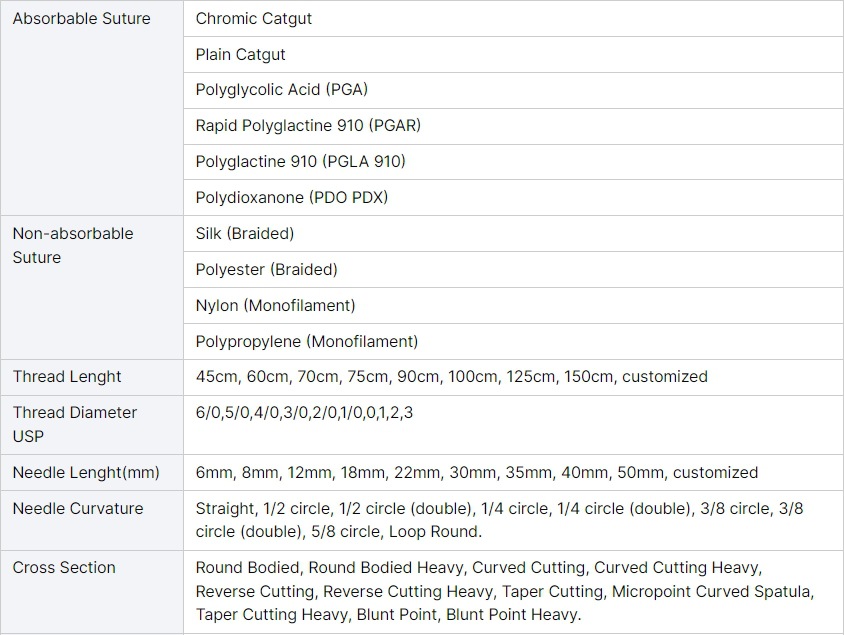Click the Non-absorbable Suture header cell
The image size is (844, 635).
coord(92,287)
